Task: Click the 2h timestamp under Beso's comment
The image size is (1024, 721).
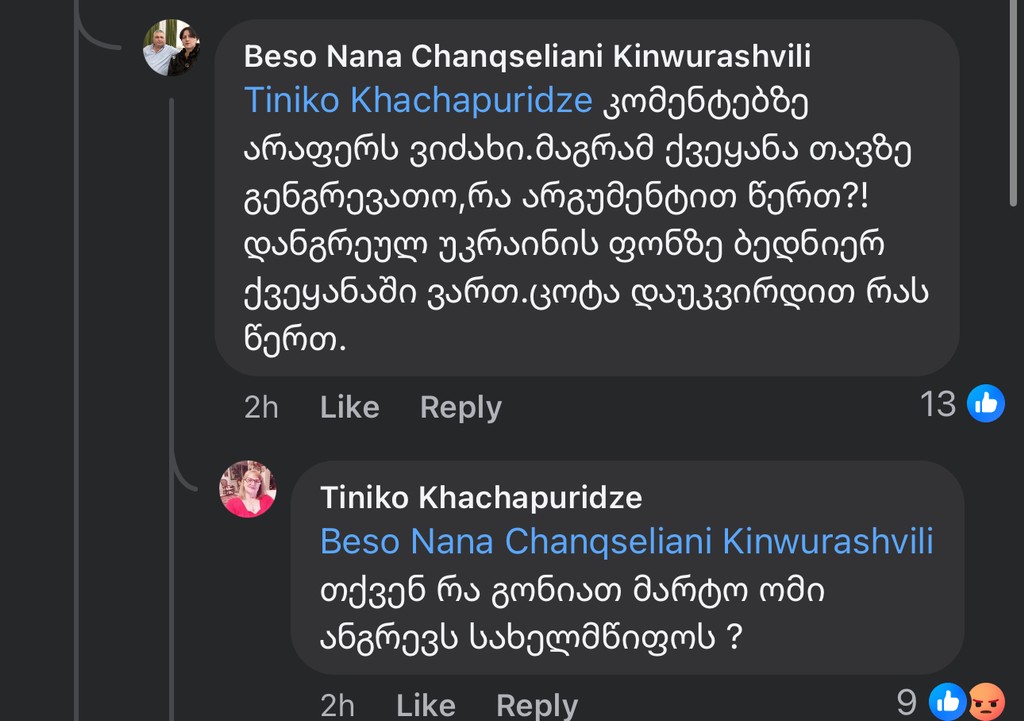Action: pyautogui.click(x=261, y=407)
